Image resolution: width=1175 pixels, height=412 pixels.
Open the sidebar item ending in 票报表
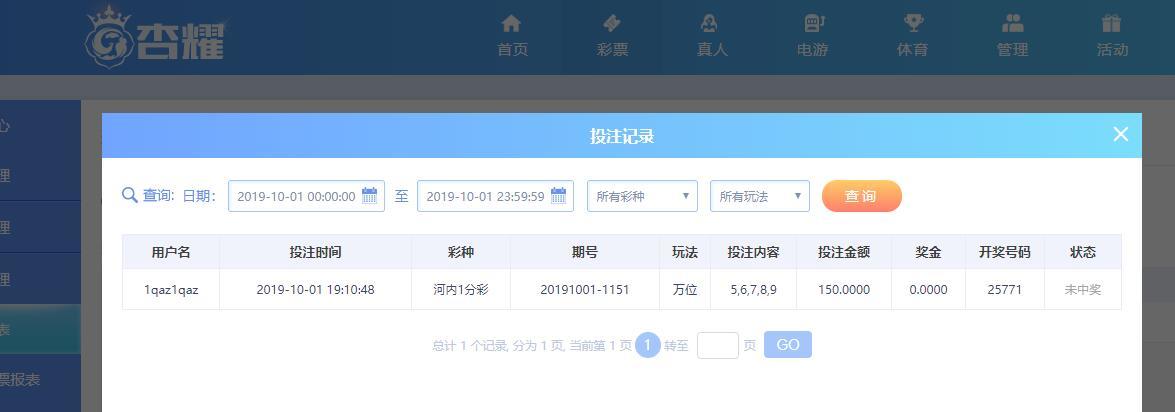tap(40, 380)
